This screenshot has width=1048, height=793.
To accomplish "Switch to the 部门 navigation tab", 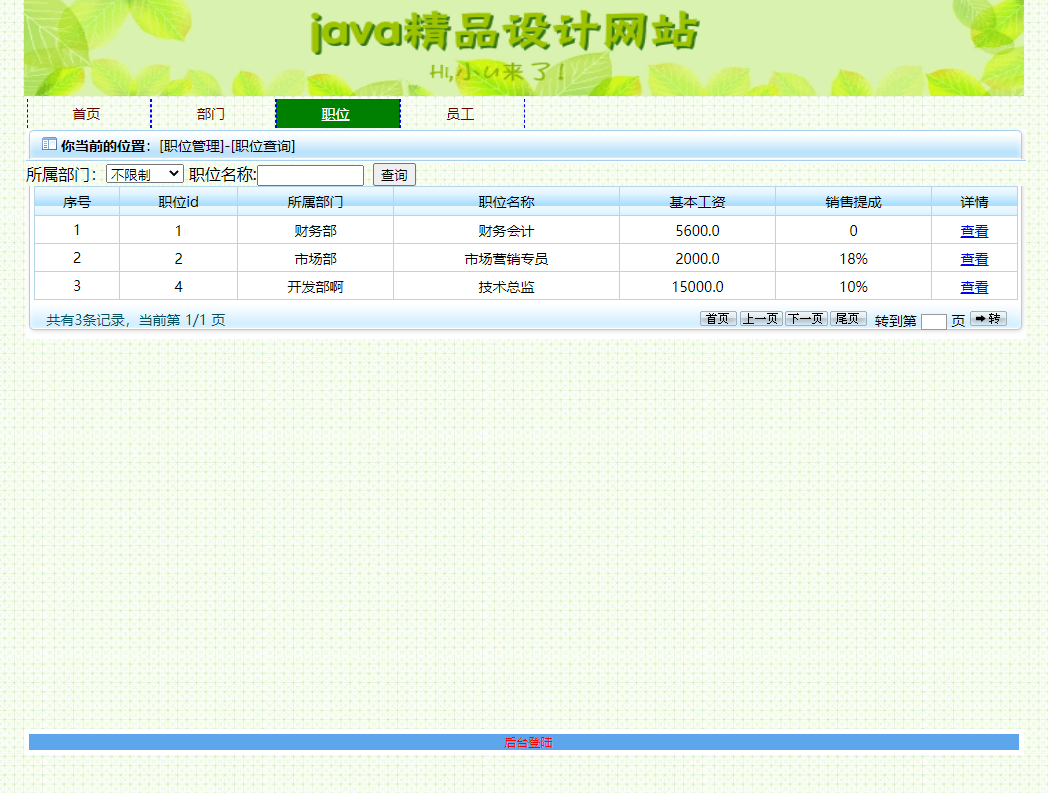I will pyautogui.click(x=213, y=113).
